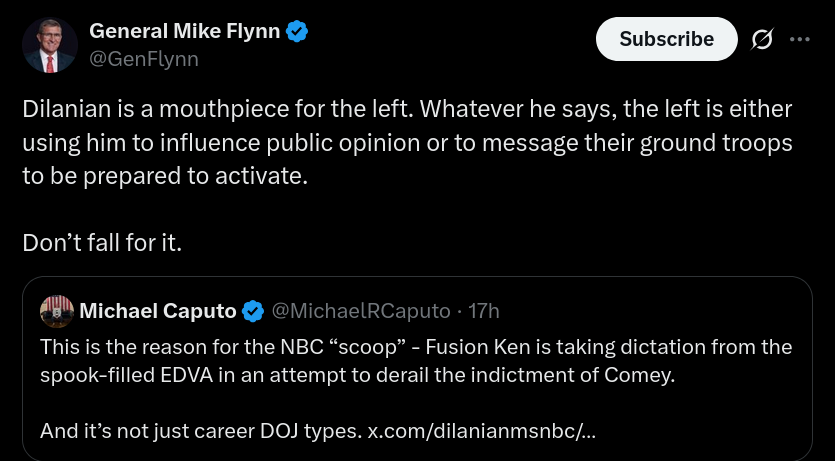Viewport: 835px width, 461px height.
Task: Click the General Mike Flynn display name
Action: pos(185,31)
